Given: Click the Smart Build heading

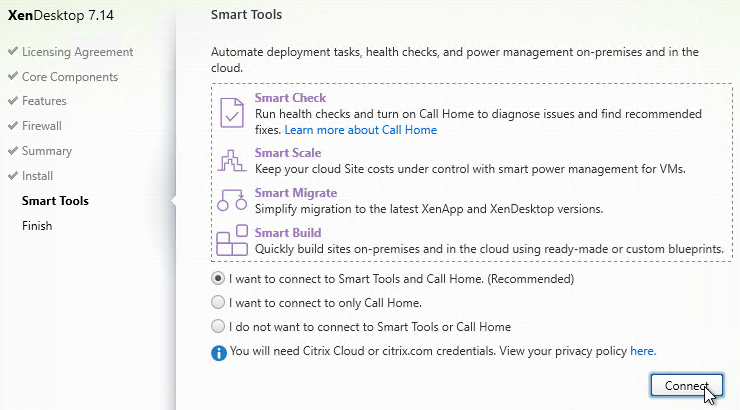Looking at the screenshot, I should (x=288, y=233).
